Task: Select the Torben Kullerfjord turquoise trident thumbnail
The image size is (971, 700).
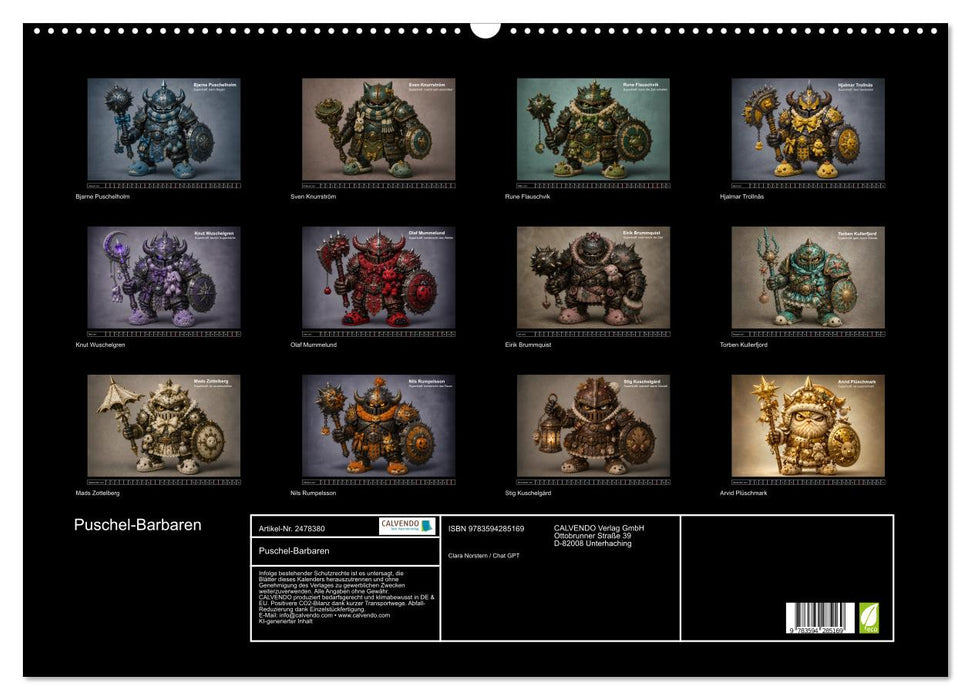Action: tap(808, 281)
